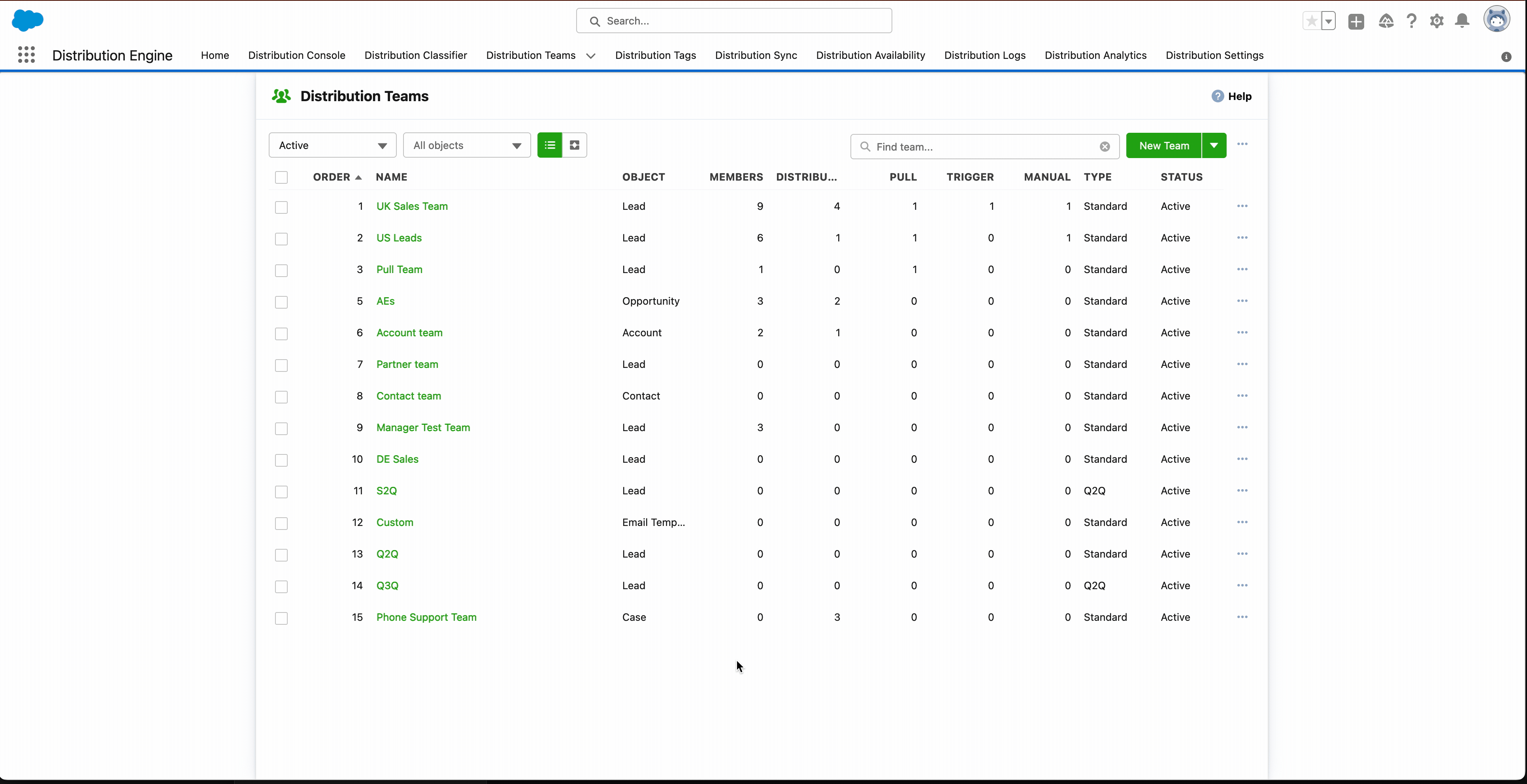1527x784 pixels.
Task: Sort by the MEMBERS column header
Action: point(736,177)
